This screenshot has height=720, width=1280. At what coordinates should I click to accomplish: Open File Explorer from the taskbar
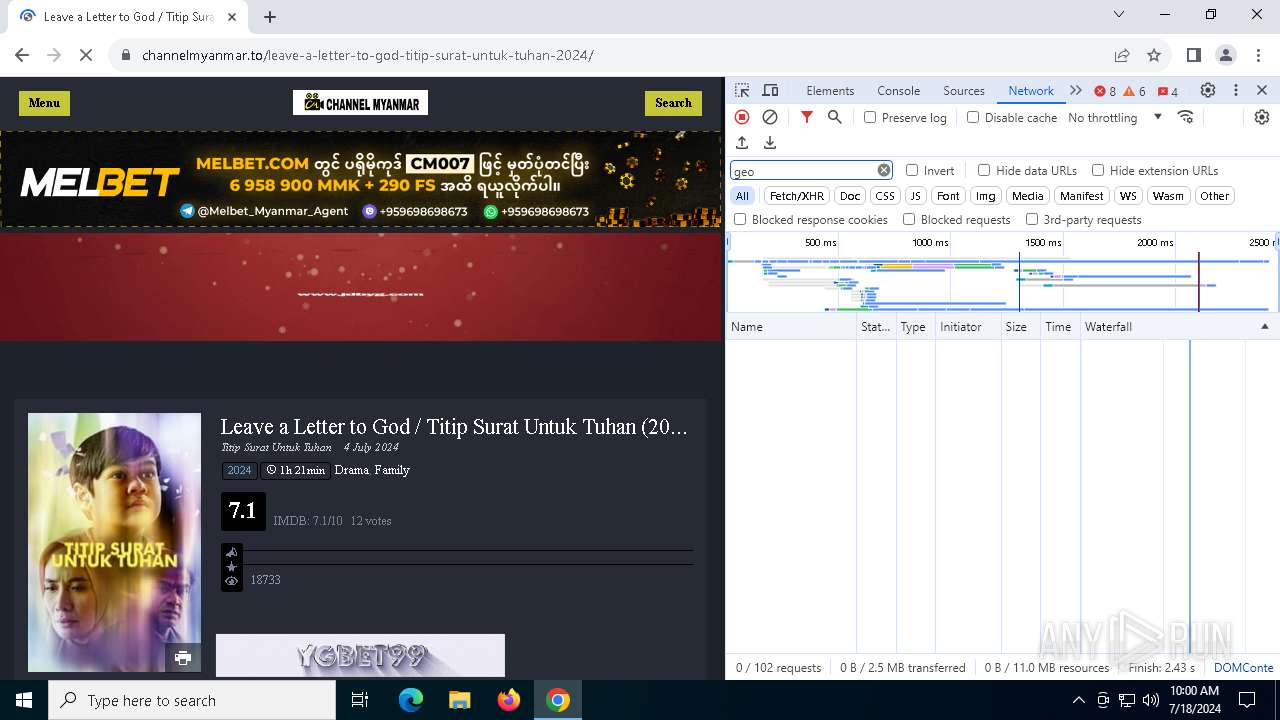coord(460,700)
